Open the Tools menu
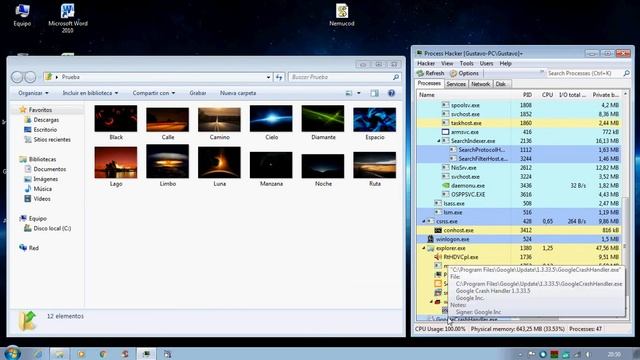 point(467,64)
